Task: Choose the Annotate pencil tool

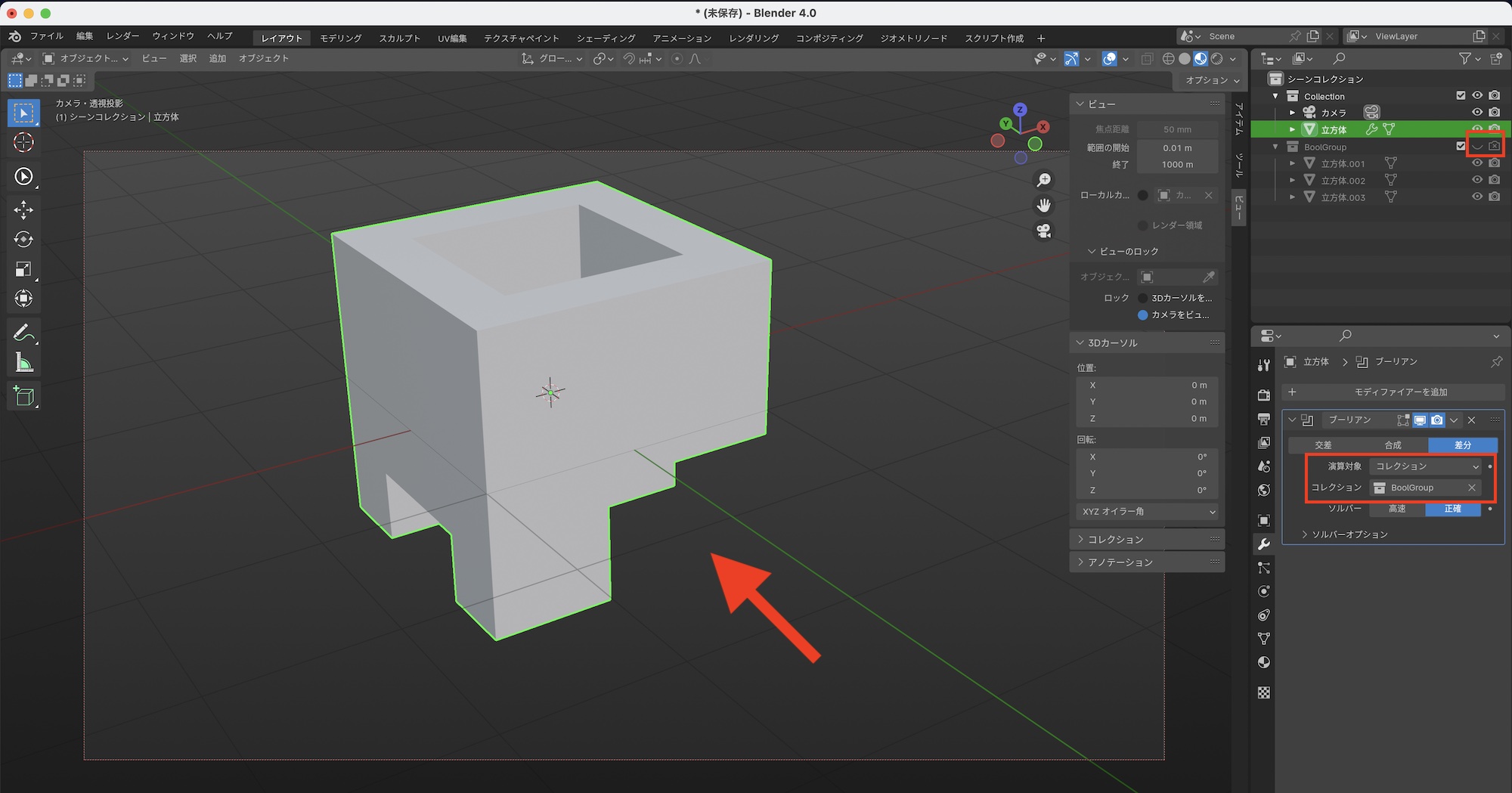Action: [x=23, y=333]
